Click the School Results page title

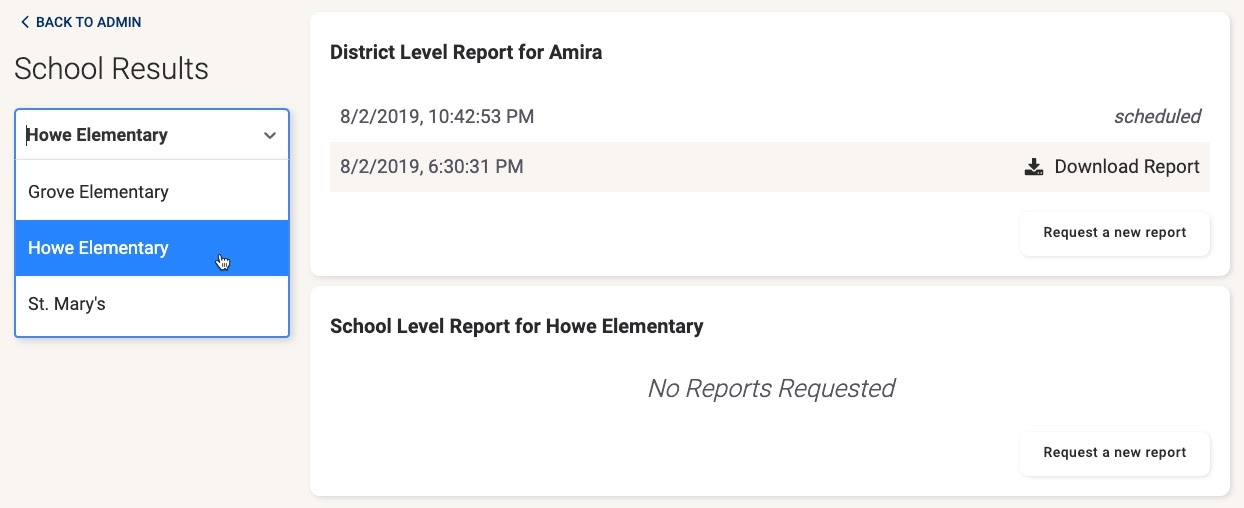tap(111, 69)
